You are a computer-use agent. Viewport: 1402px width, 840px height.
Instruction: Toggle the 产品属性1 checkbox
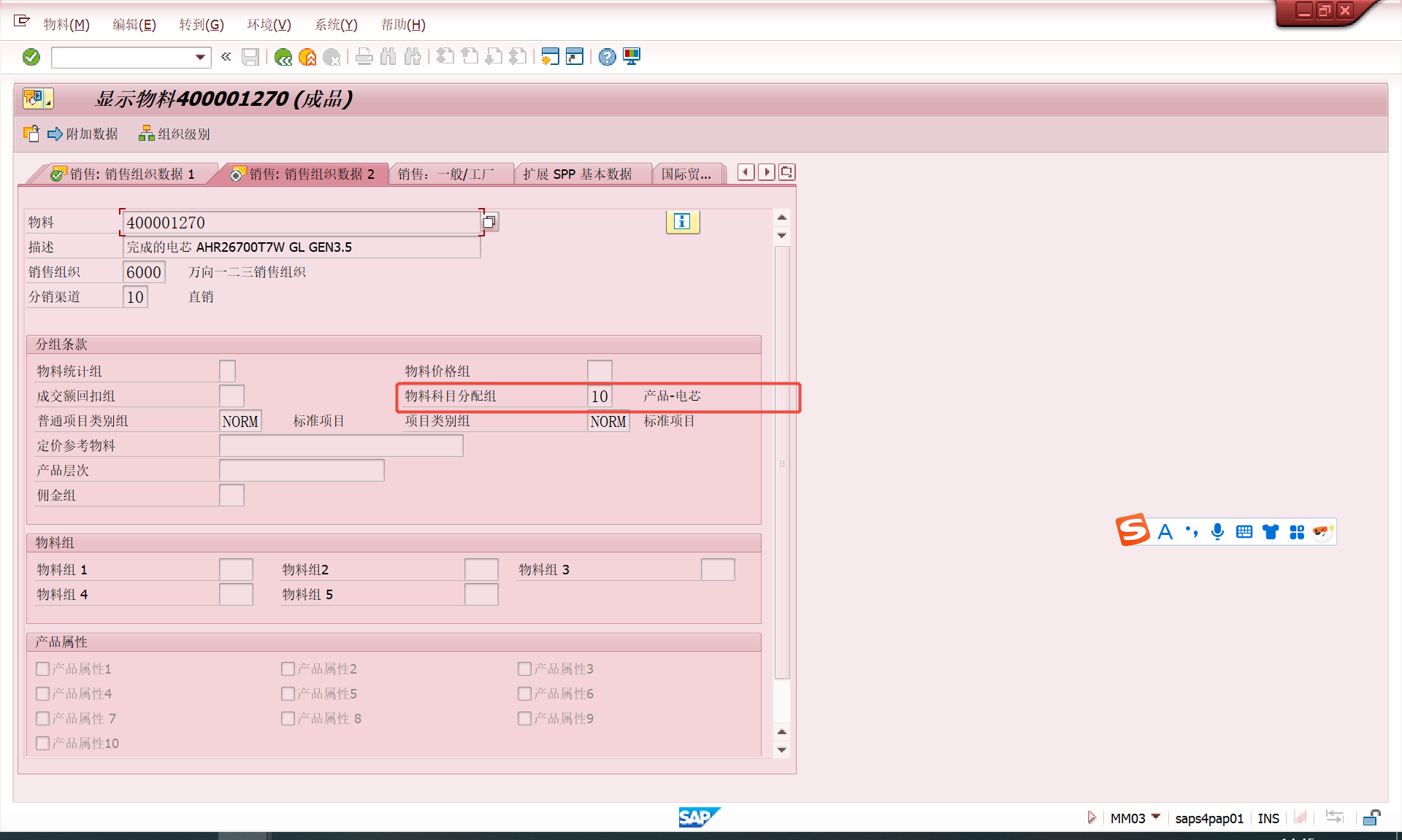[x=43, y=668]
